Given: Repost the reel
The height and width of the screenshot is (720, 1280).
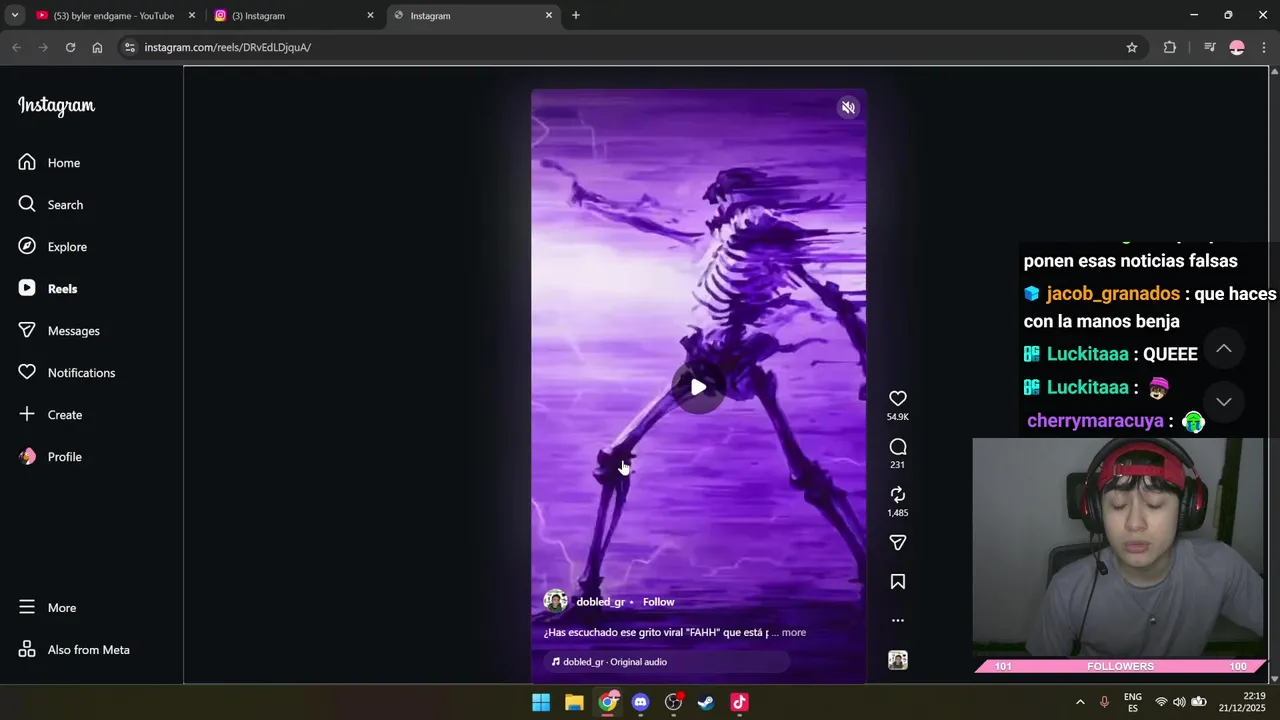Looking at the screenshot, I should coord(898,495).
